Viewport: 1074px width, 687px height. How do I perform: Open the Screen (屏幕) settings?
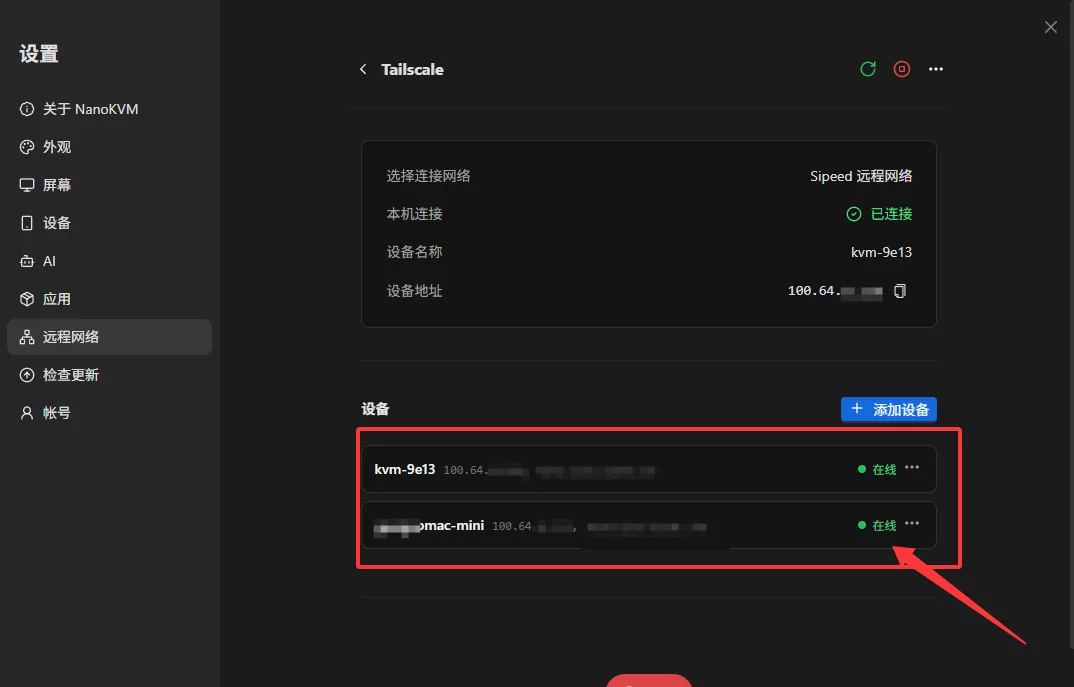point(110,185)
